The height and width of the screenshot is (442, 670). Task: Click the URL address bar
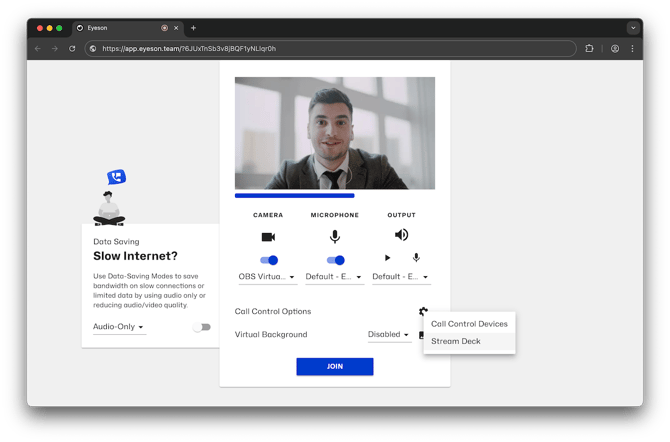330,48
